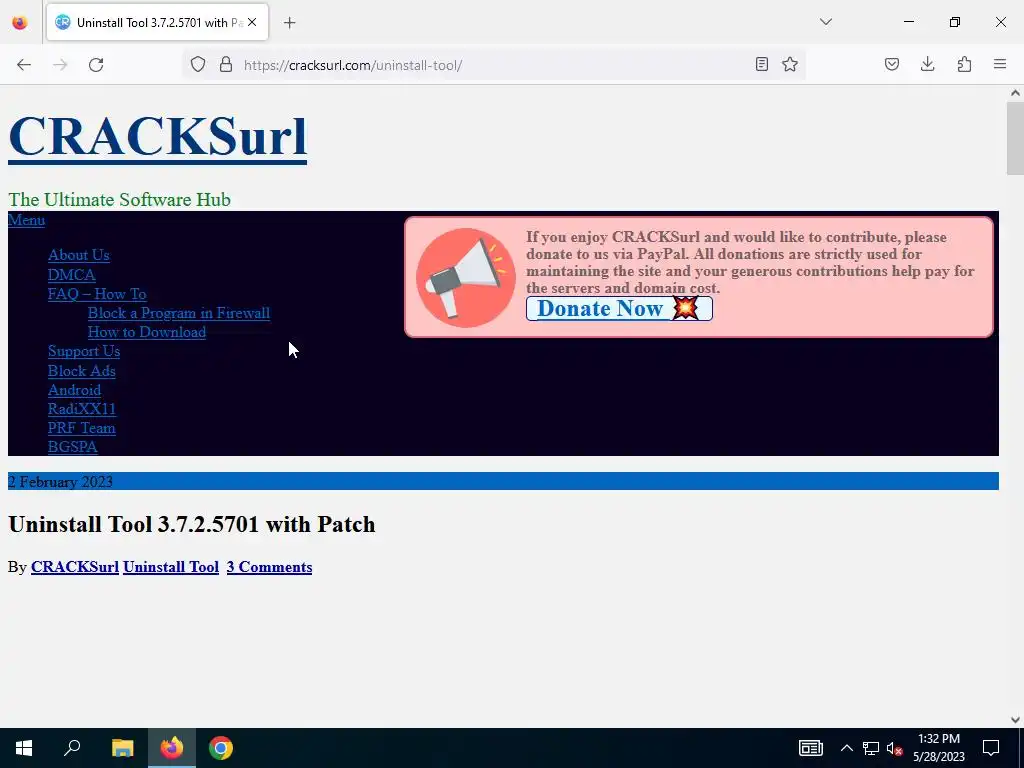Click the muted volume tray icon
This screenshot has height=768, width=1024.
click(x=894, y=748)
